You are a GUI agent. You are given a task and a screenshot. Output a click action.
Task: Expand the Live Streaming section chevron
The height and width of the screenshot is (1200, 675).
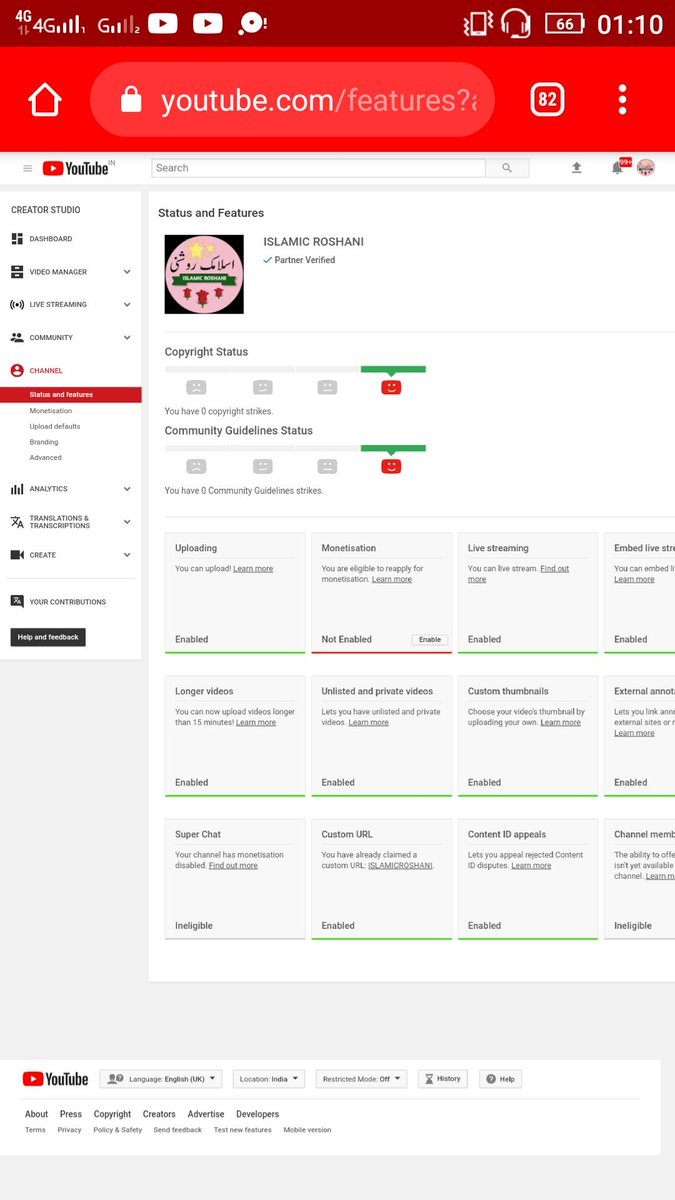[127, 304]
